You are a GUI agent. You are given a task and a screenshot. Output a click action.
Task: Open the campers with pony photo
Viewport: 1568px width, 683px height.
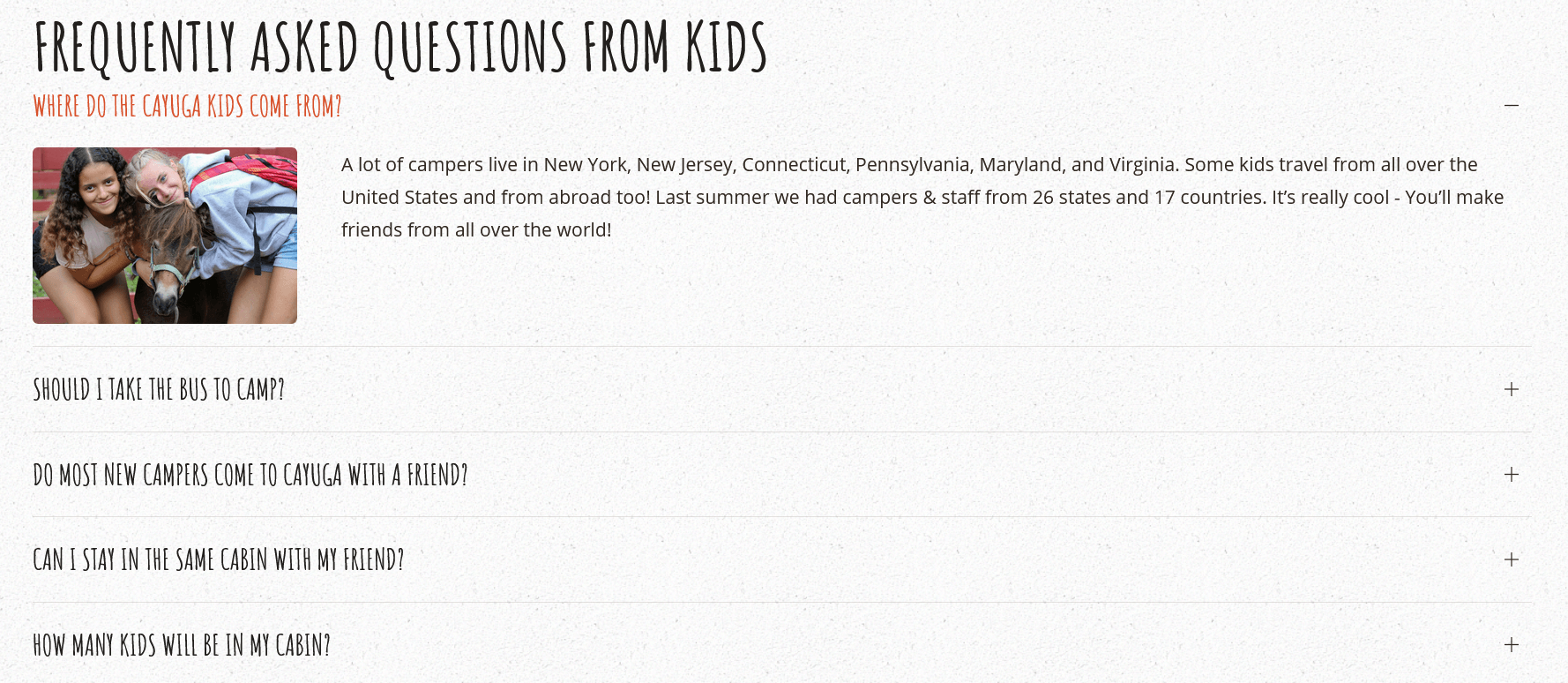point(165,236)
